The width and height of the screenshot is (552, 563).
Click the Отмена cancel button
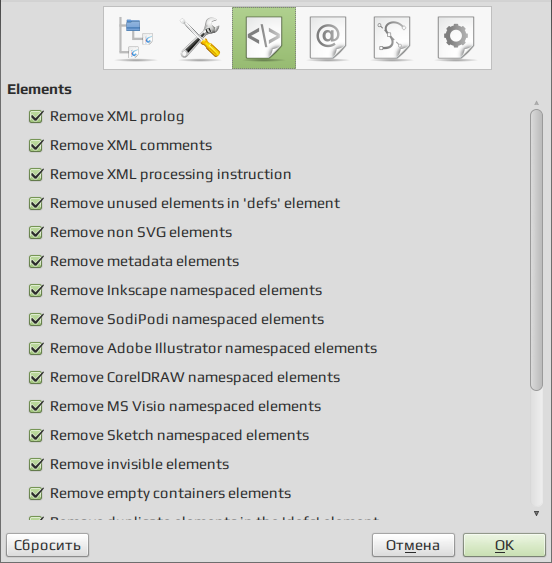point(413,545)
